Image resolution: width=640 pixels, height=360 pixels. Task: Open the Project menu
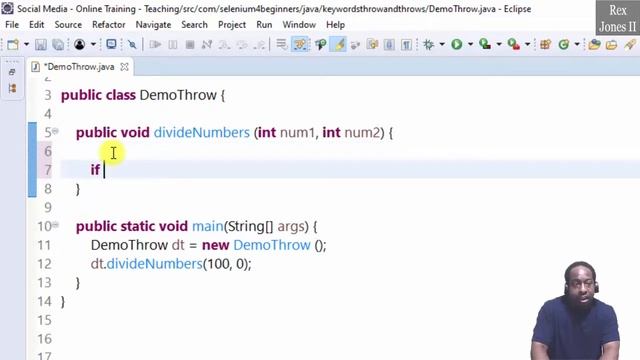point(232,25)
